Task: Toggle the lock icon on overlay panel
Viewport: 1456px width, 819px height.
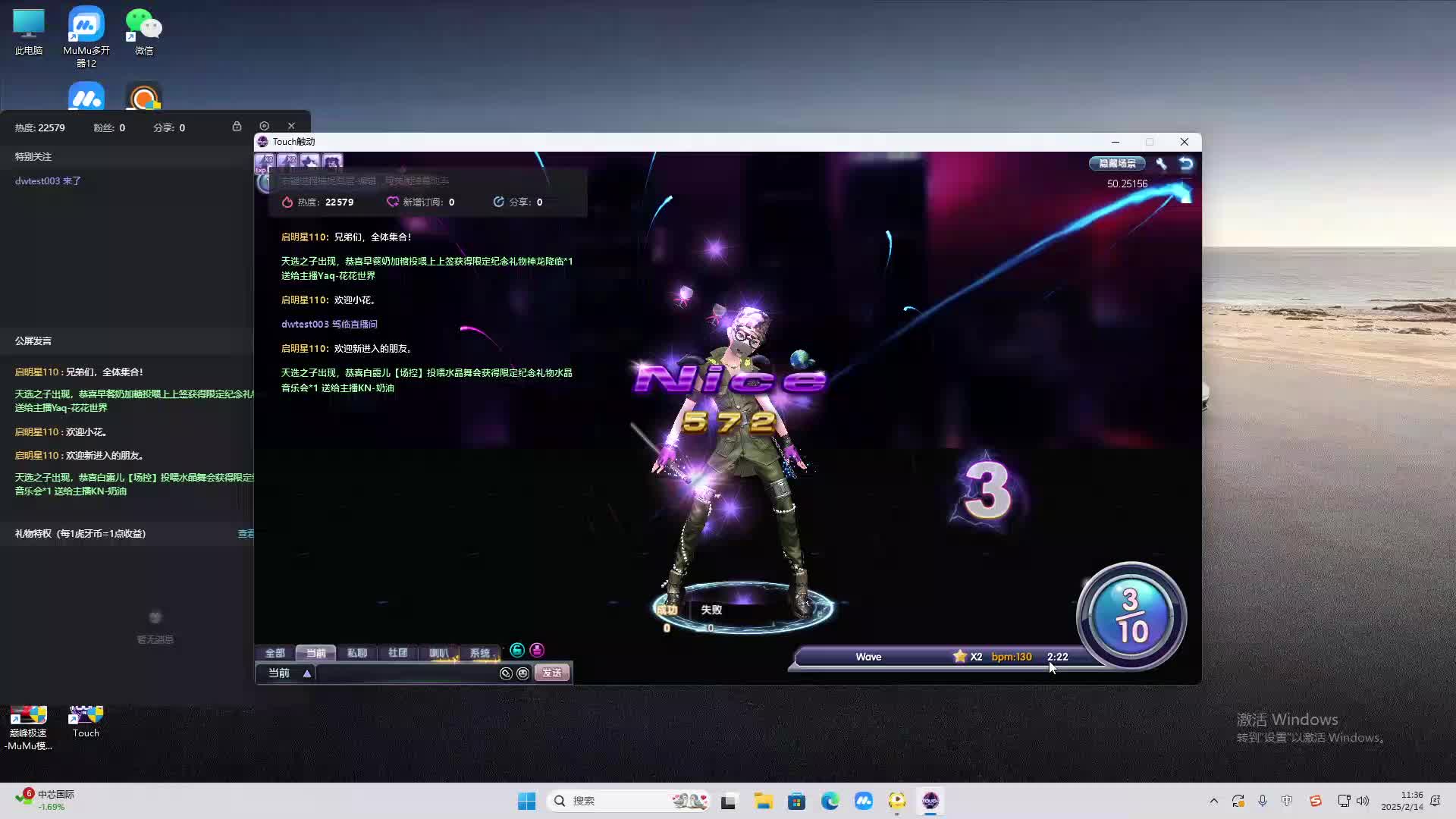Action: (237, 127)
